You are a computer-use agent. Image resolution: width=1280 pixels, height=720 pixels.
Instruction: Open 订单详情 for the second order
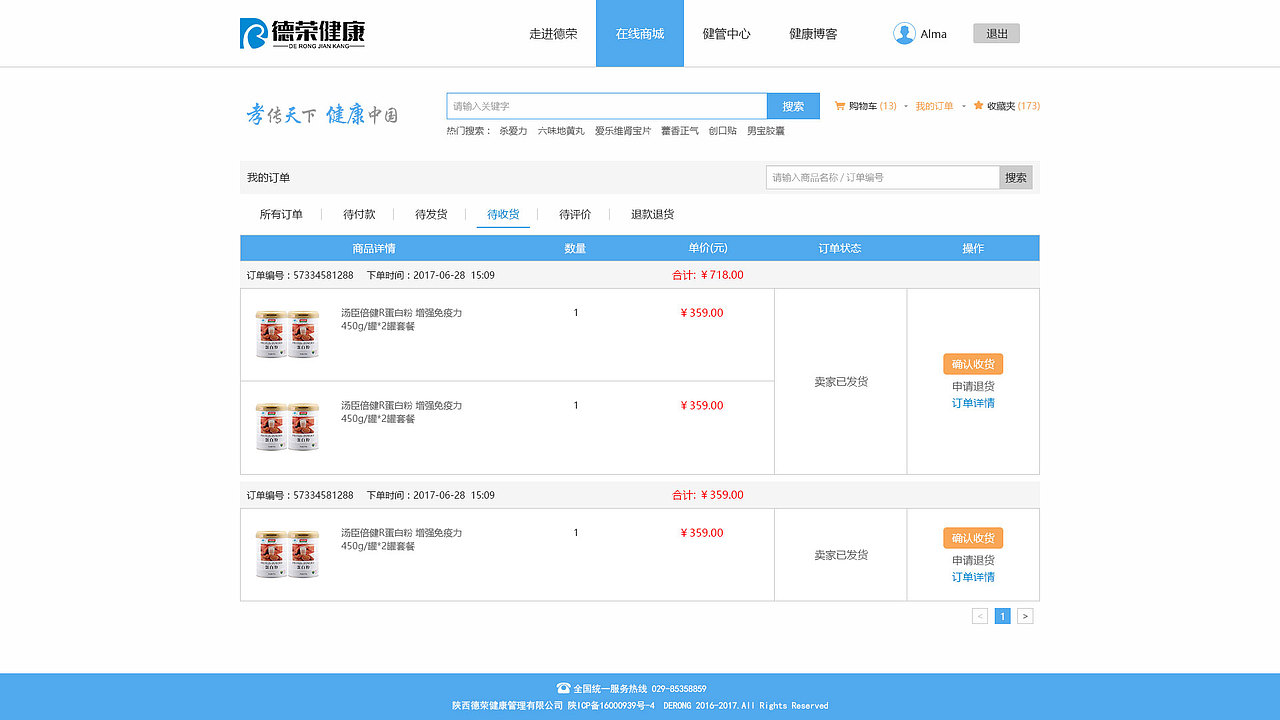pyautogui.click(x=972, y=577)
